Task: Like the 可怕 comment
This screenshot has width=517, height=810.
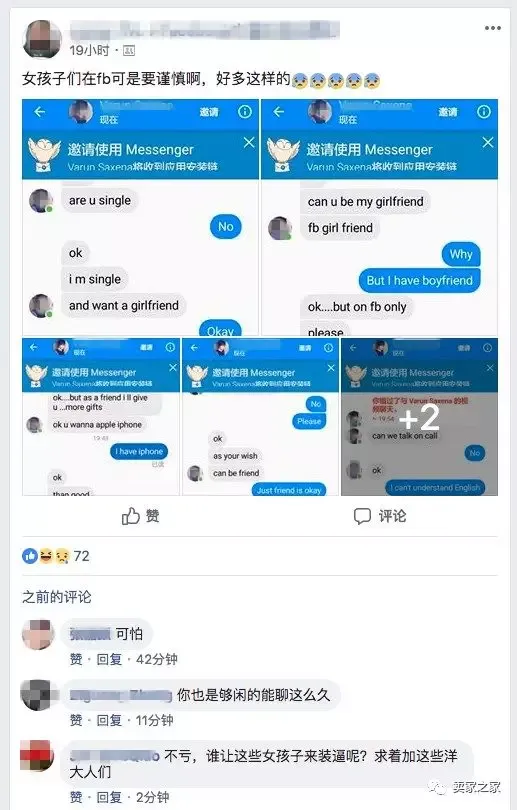Action: 76,659
